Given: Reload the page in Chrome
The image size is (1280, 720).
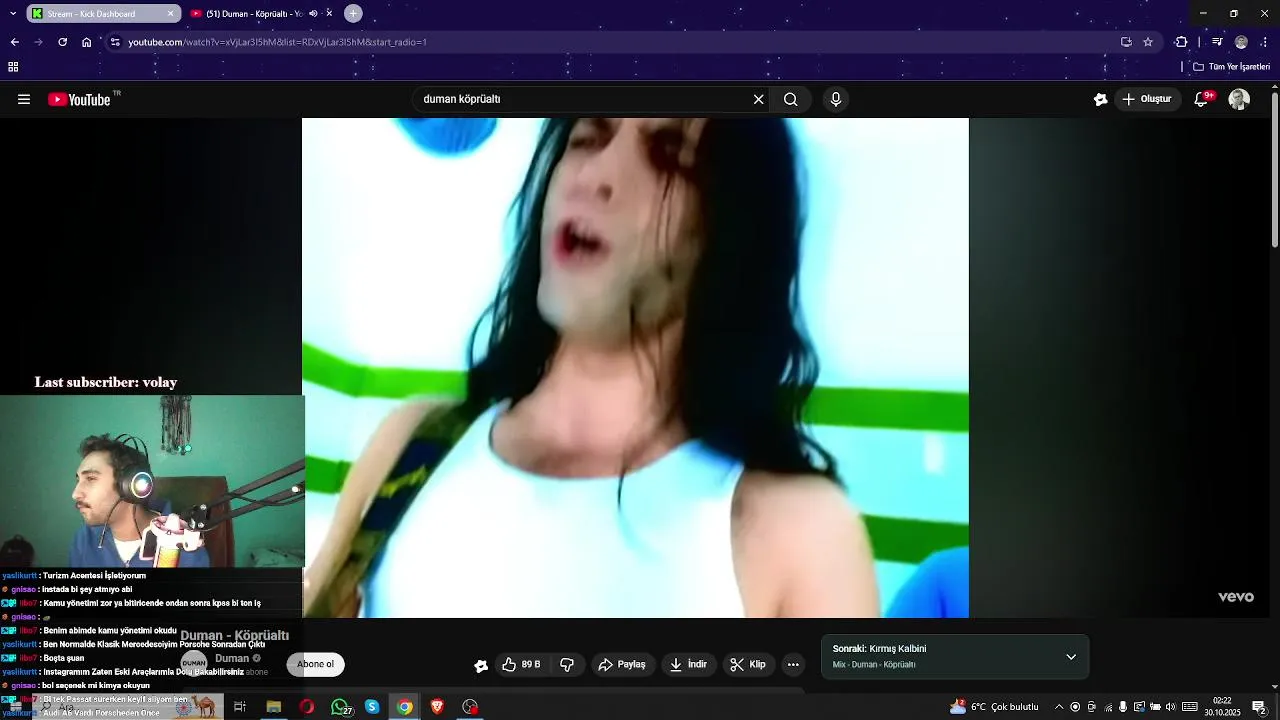Looking at the screenshot, I should [63, 42].
